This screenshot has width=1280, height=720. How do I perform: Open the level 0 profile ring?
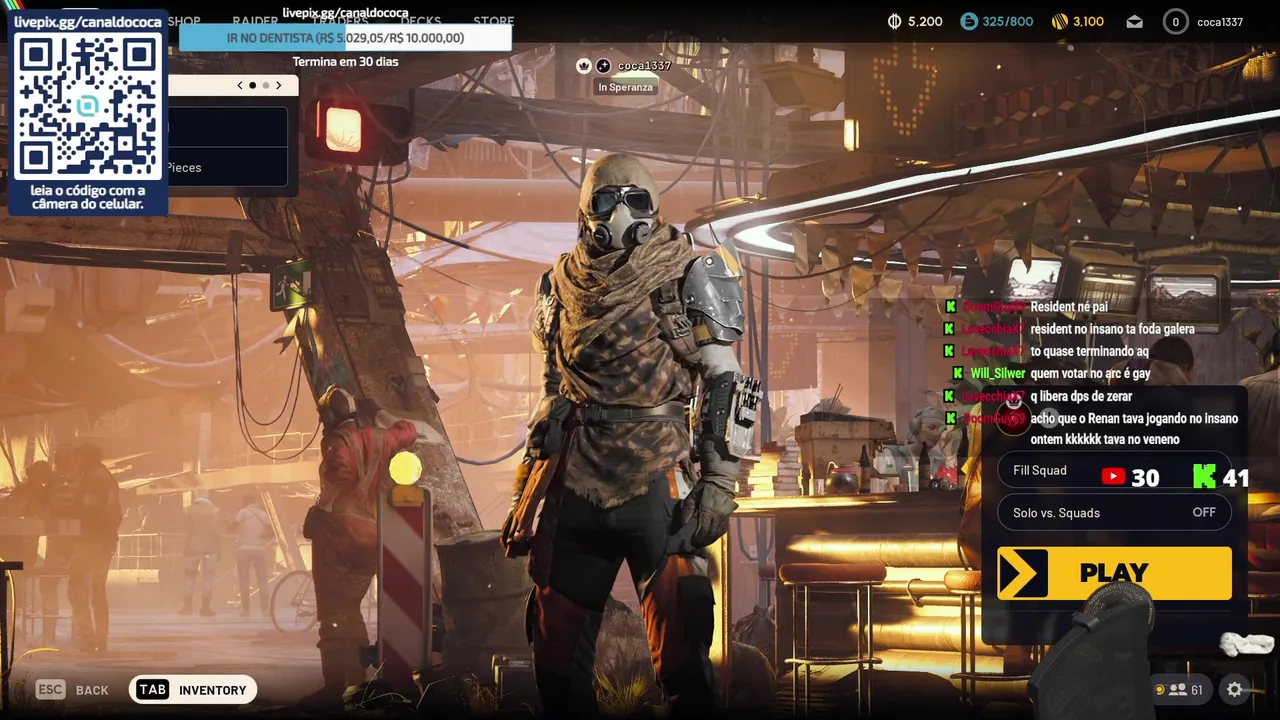click(x=1176, y=21)
